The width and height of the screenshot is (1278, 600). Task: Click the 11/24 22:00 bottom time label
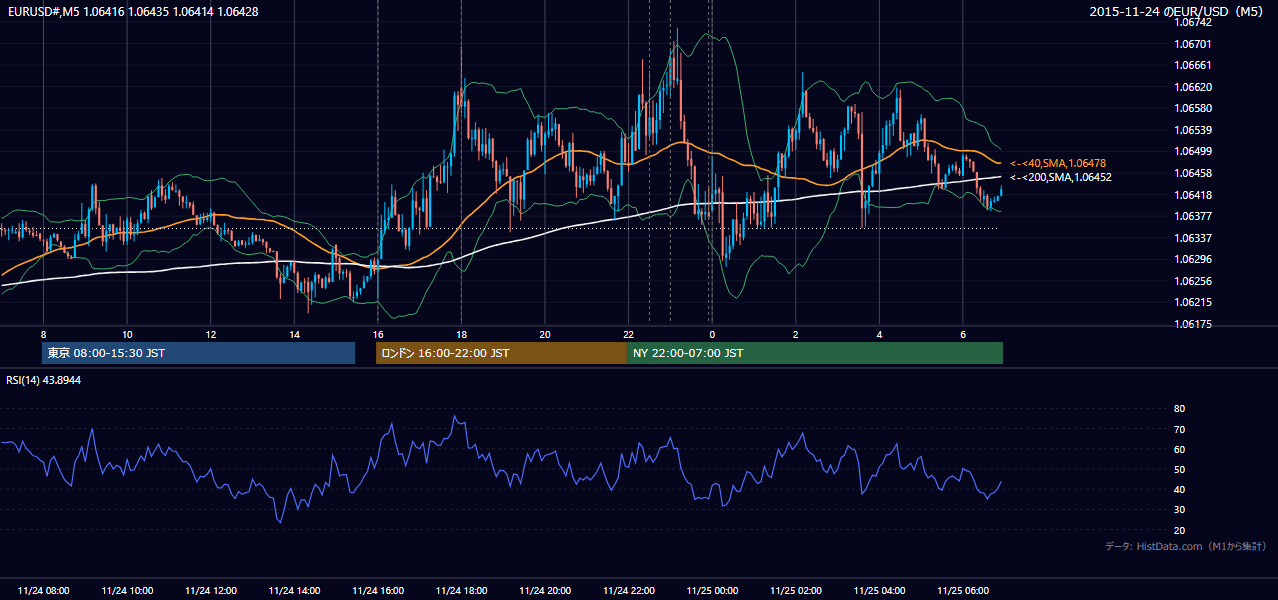628,591
